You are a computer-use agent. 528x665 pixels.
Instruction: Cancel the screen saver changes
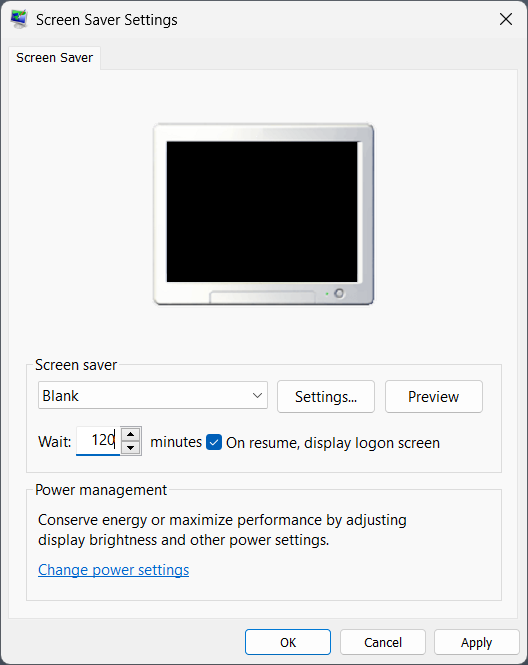(x=383, y=642)
